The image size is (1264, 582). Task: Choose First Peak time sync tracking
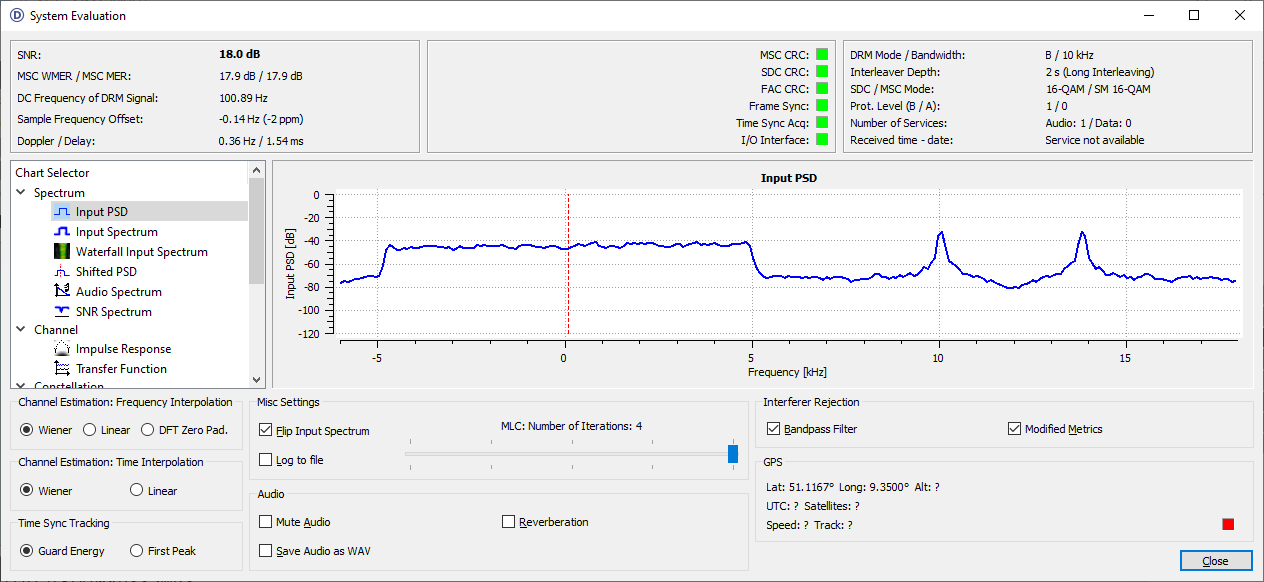pos(137,551)
